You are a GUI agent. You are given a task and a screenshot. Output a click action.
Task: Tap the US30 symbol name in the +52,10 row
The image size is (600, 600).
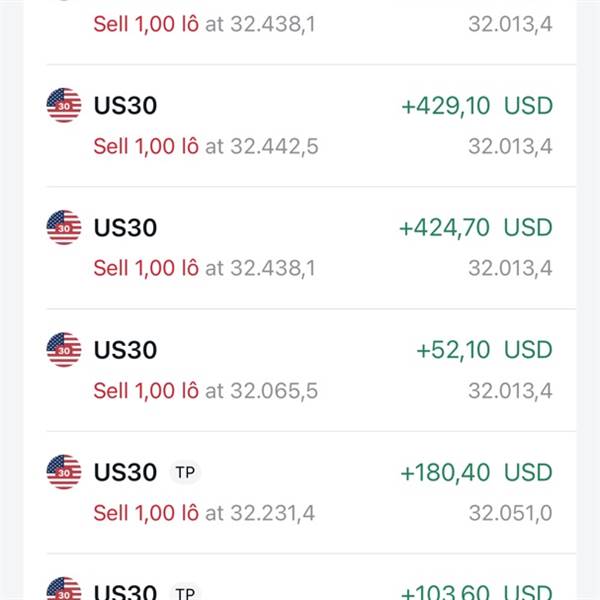[125, 350]
